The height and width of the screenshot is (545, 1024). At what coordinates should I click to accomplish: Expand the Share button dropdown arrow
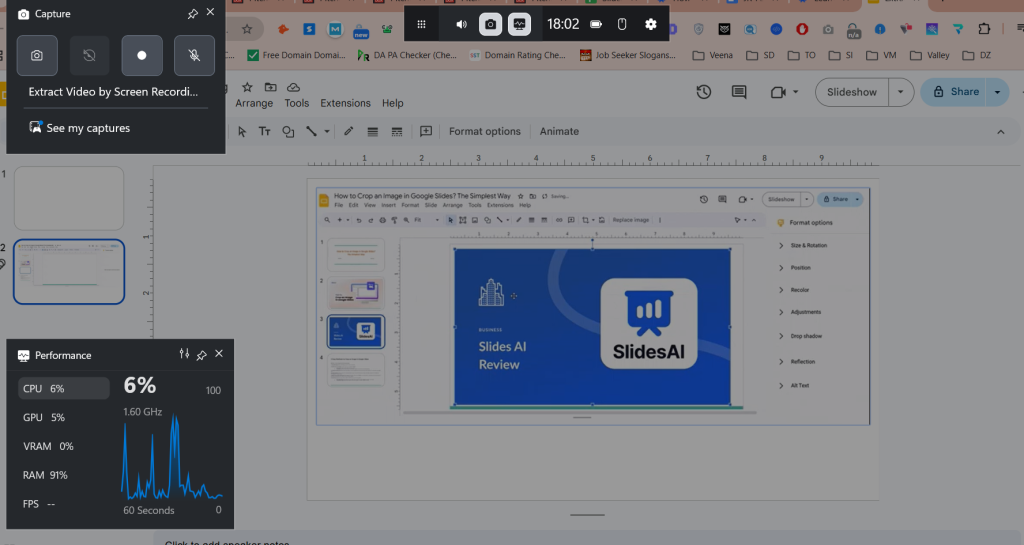point(997,92)
